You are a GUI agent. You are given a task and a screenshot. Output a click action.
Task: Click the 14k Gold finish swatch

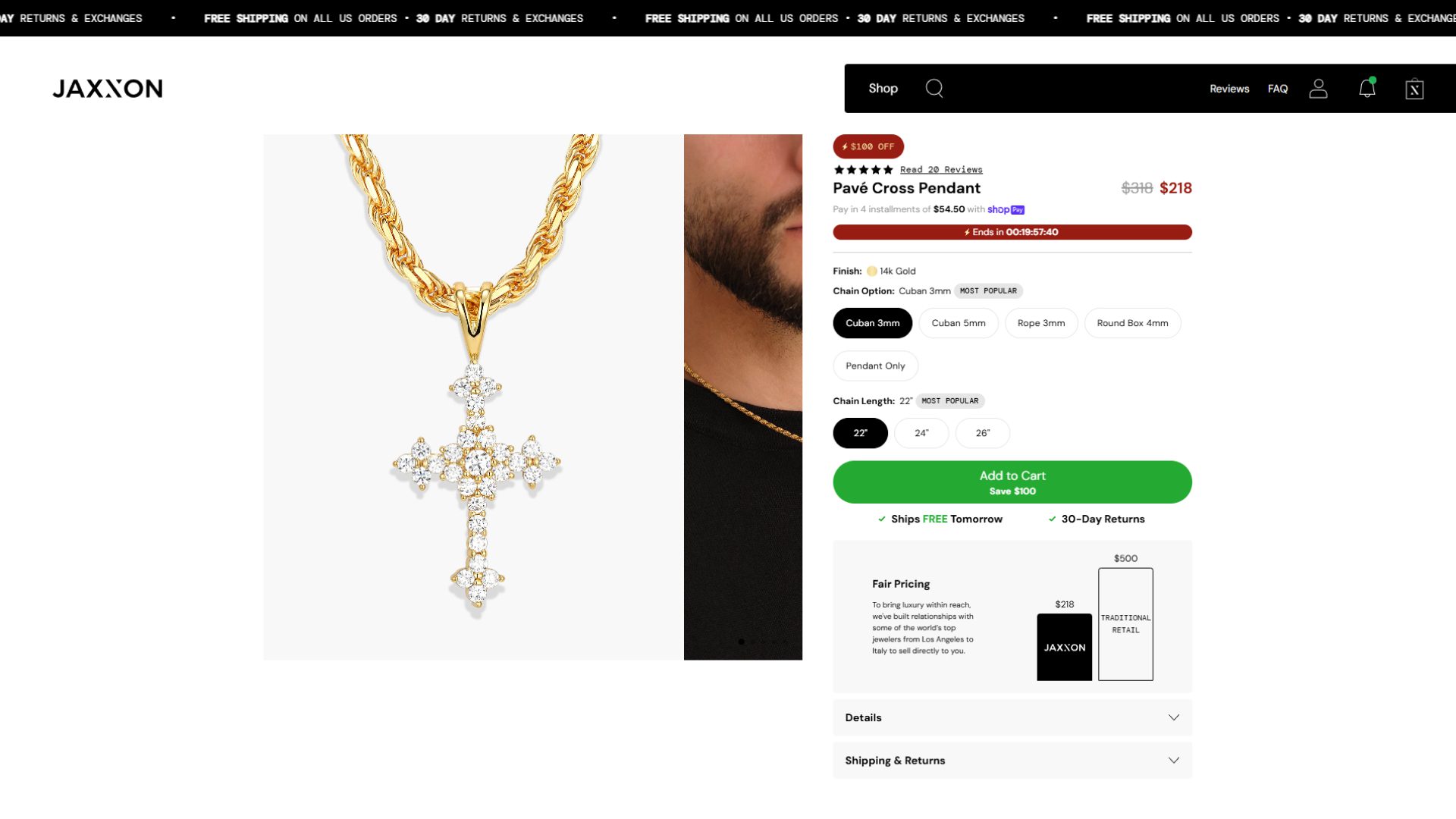[x=872, y=271]
